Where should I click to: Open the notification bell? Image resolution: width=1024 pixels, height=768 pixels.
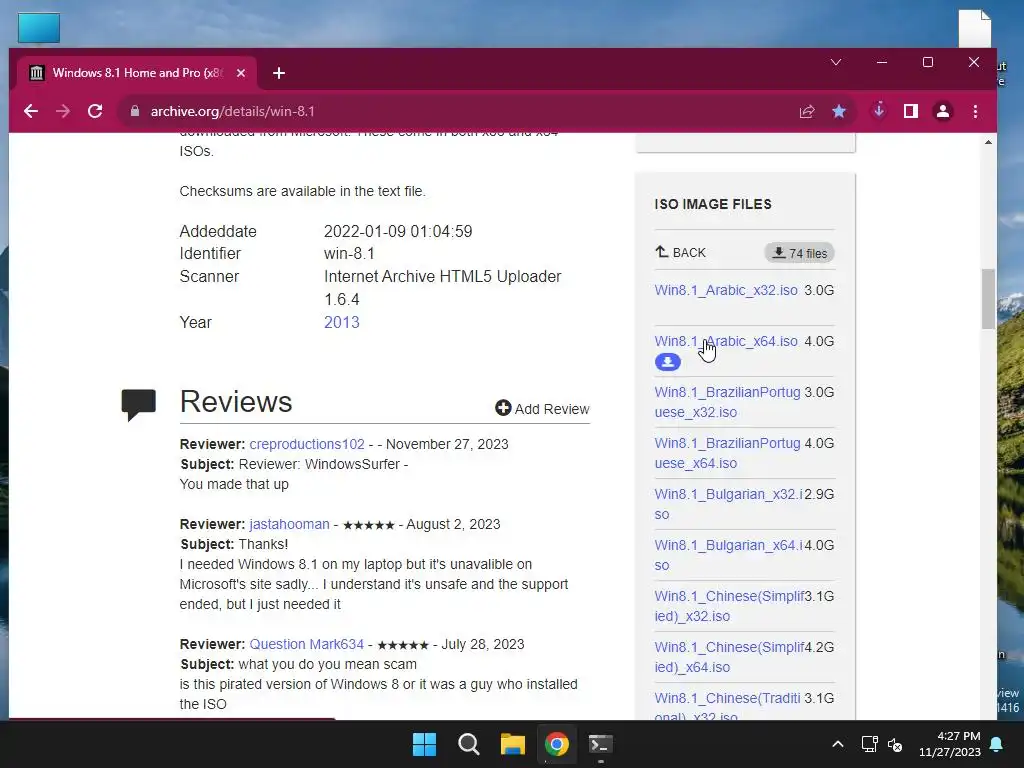997,744
